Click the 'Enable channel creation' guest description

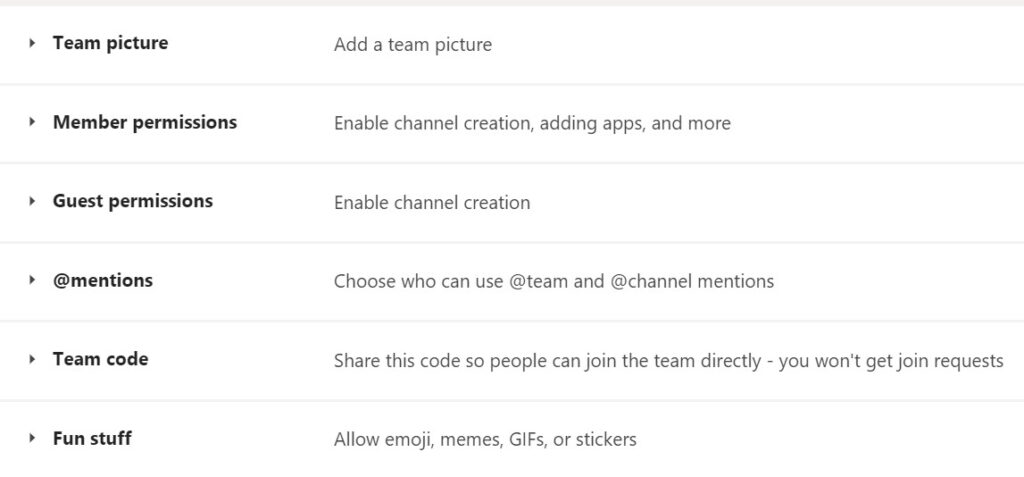pos(432,203)
